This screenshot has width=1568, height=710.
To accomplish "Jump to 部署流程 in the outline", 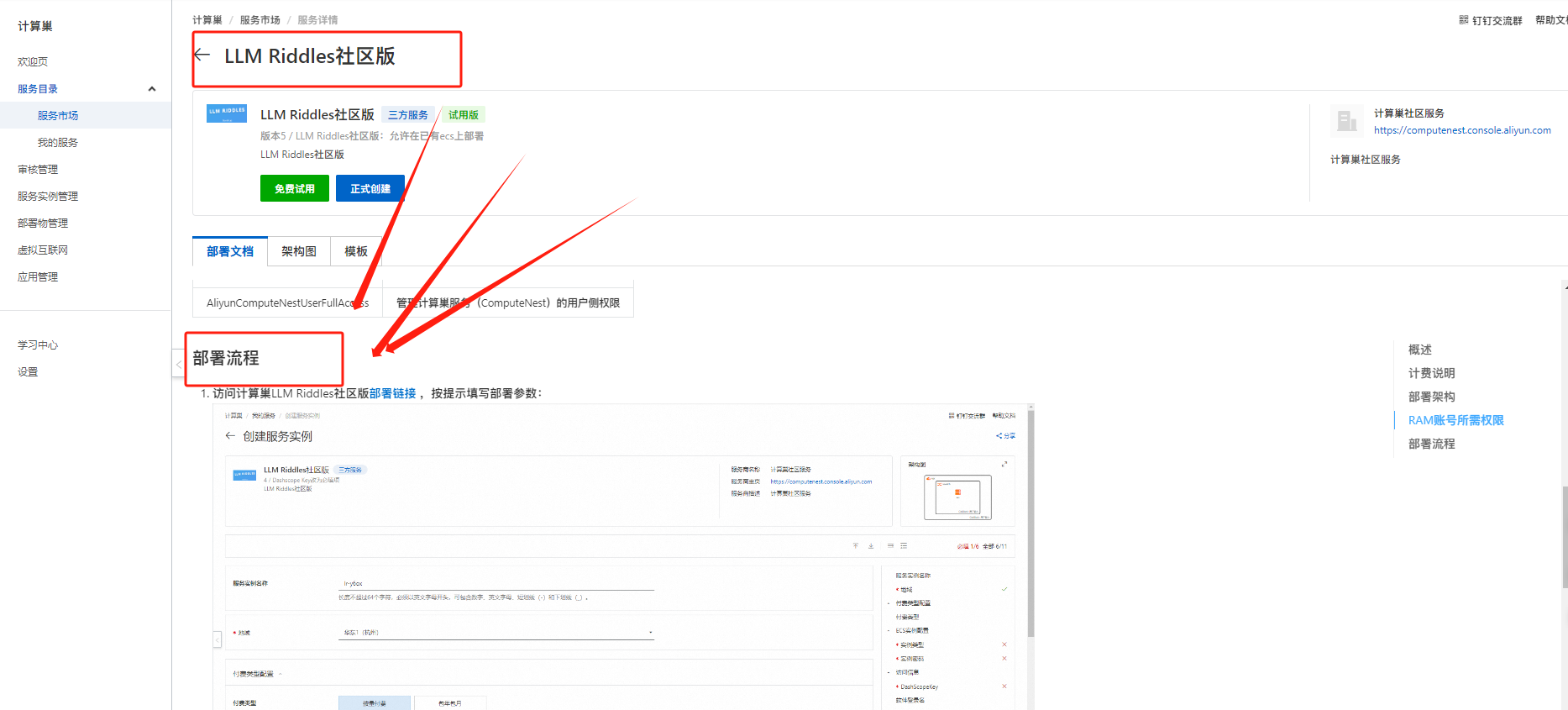I will click(1432, 444).
